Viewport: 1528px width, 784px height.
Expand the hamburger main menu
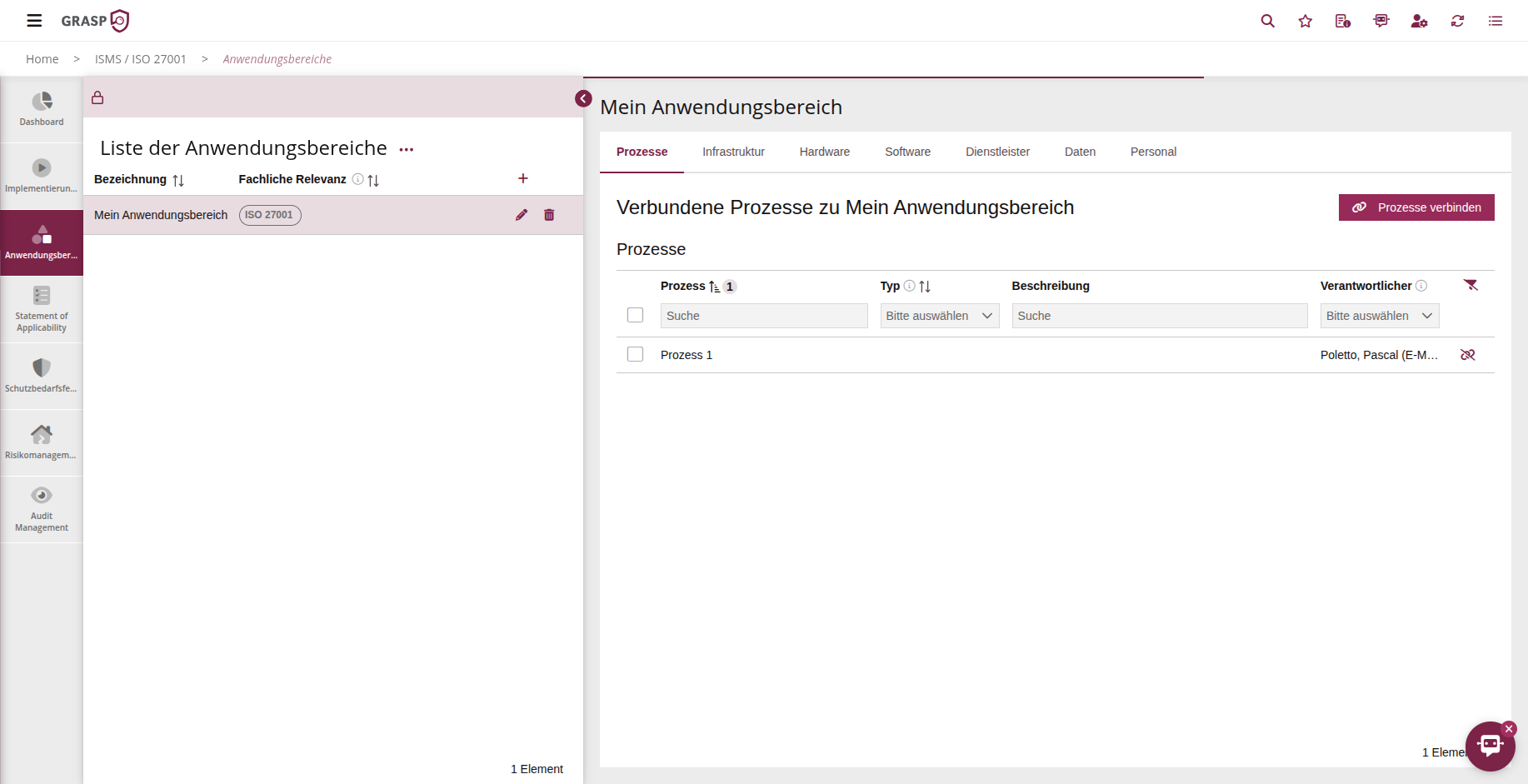34,21
